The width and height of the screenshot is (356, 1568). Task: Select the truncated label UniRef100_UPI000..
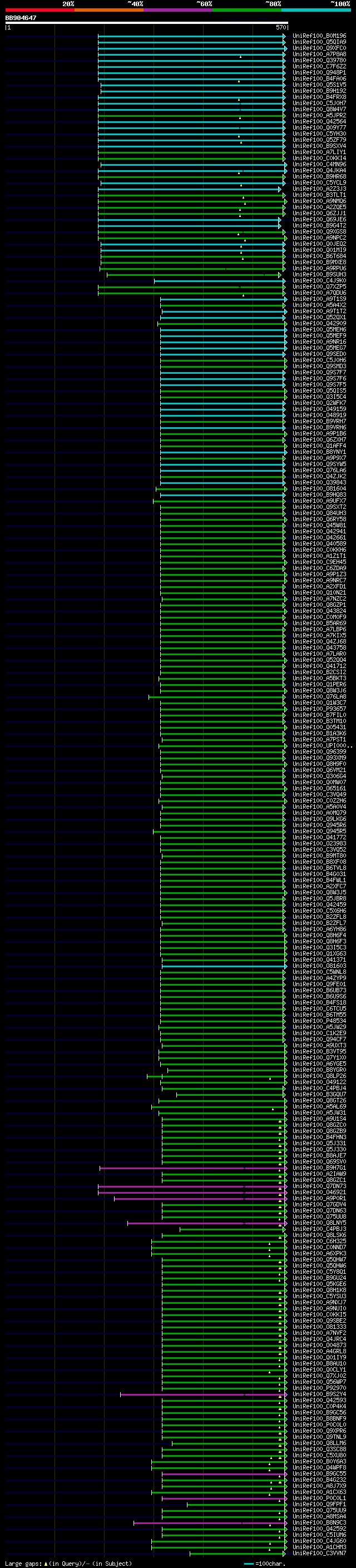pyautogui.click(x=322, y=746)
